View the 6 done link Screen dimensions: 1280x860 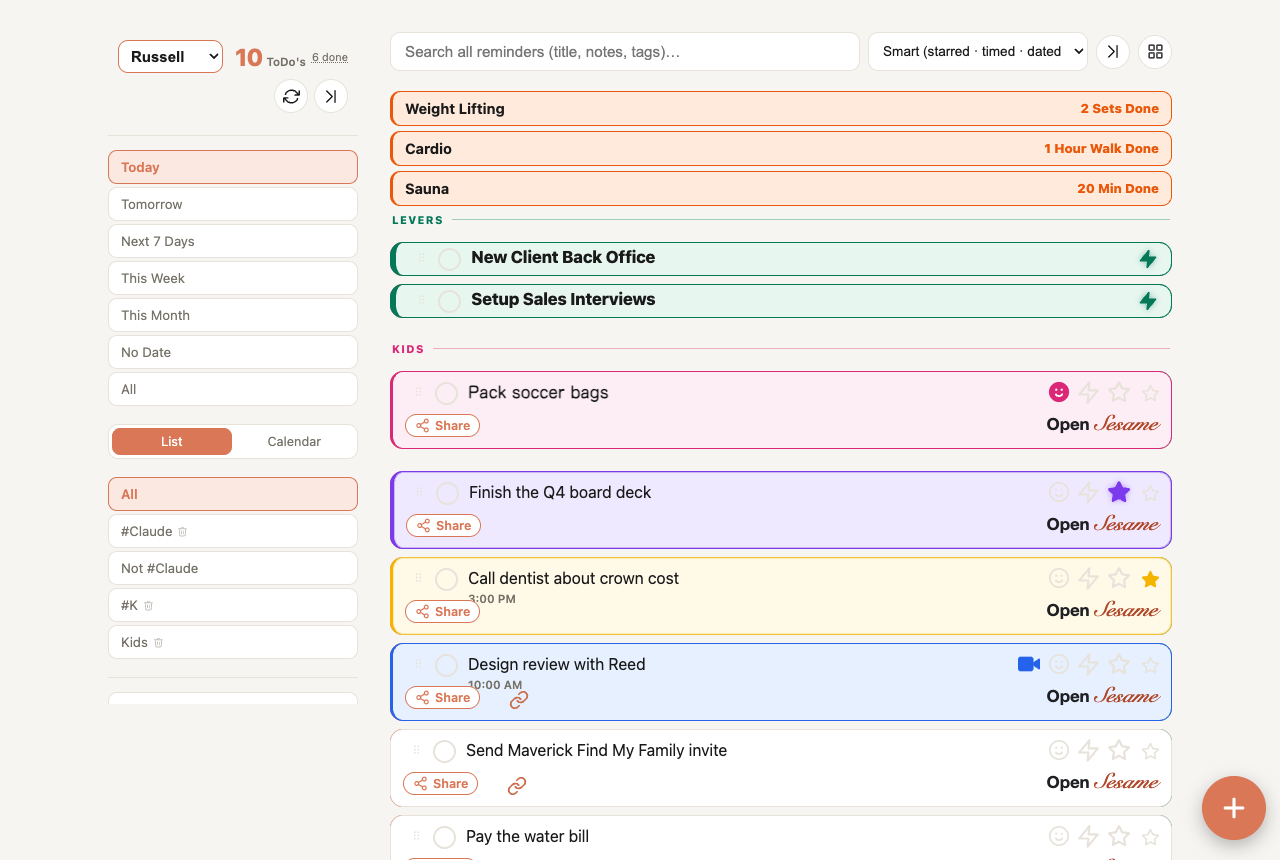[x=330, y=58]
